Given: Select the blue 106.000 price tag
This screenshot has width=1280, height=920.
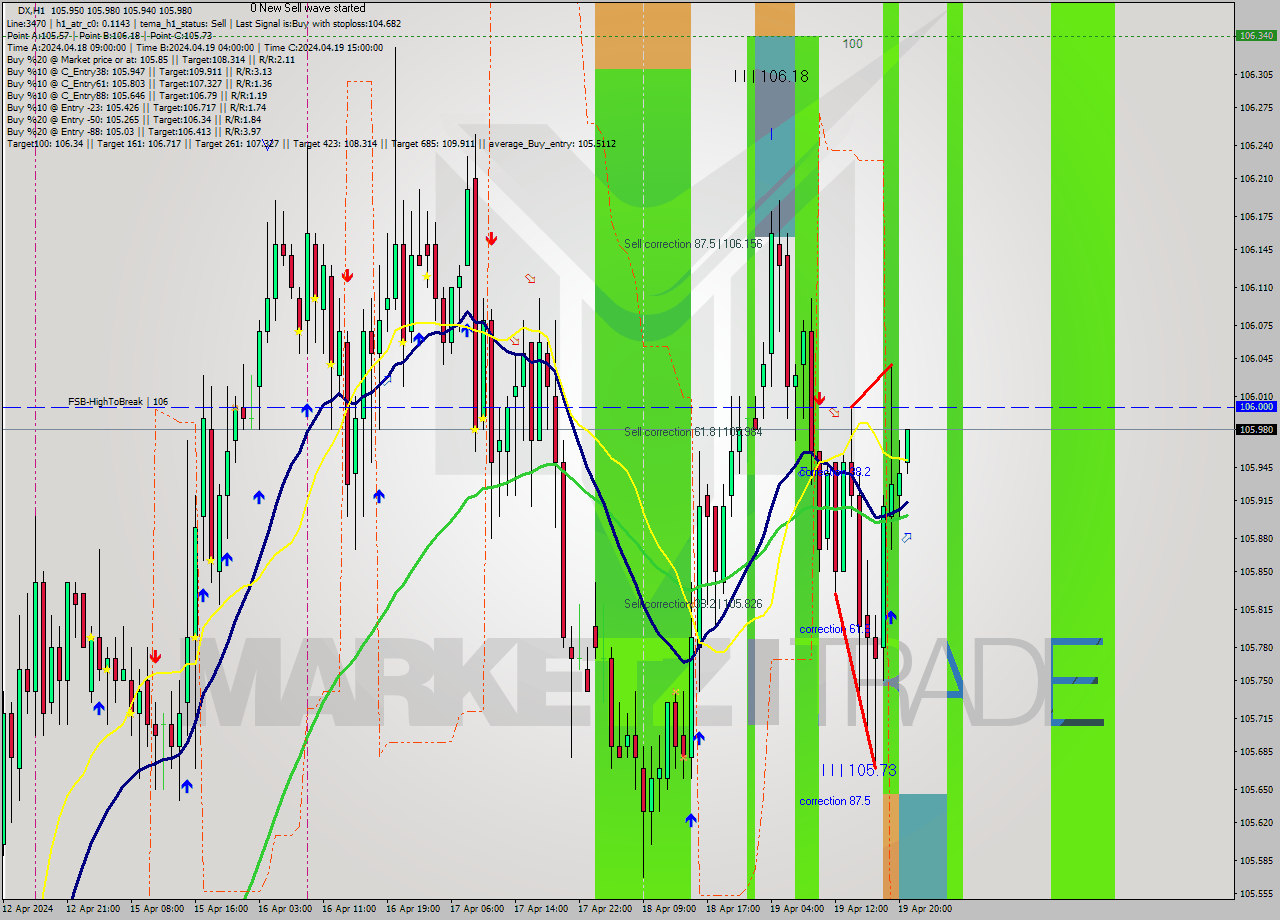Looking at the screenshot, I should click(x=1256, y=407).
